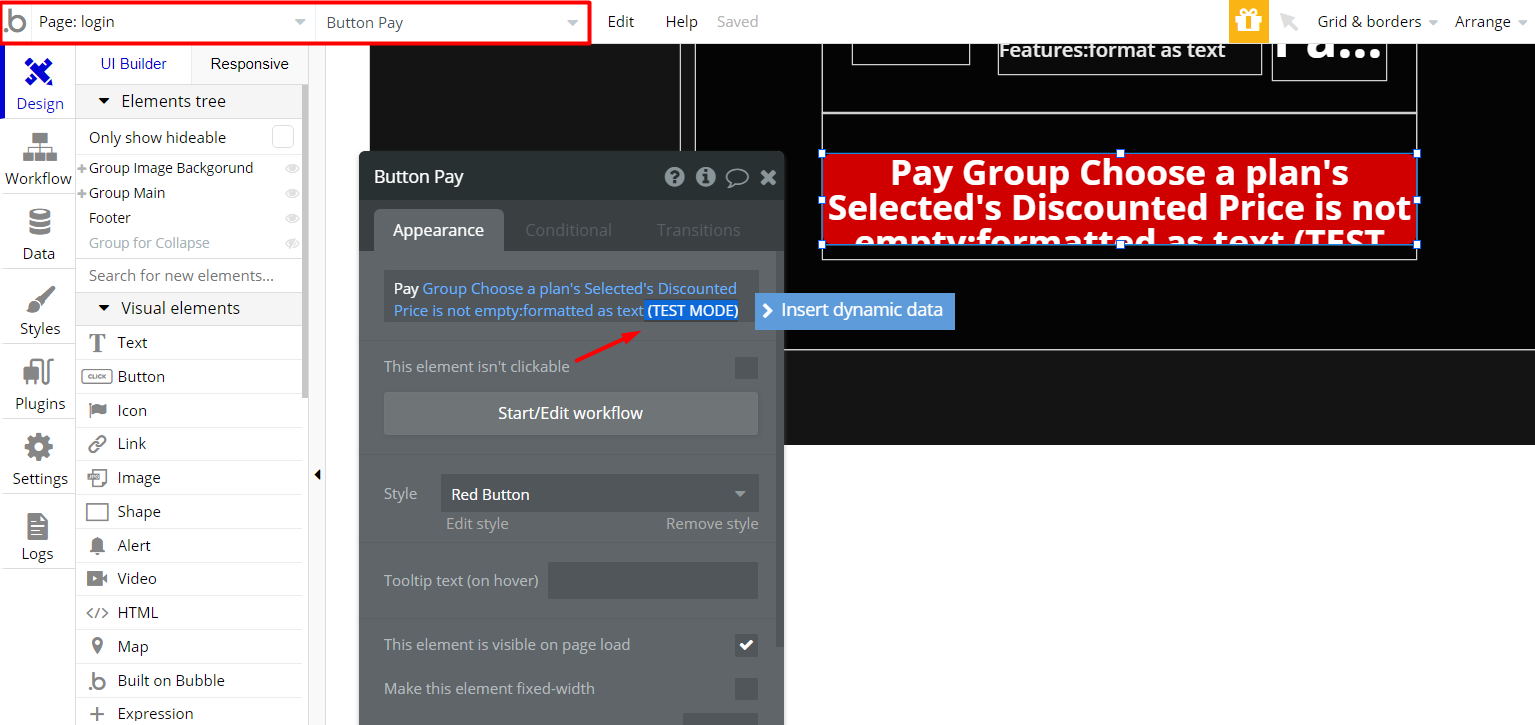
Task: Open the Help menu
Action: pyautogui.click(x=682, y=22)
